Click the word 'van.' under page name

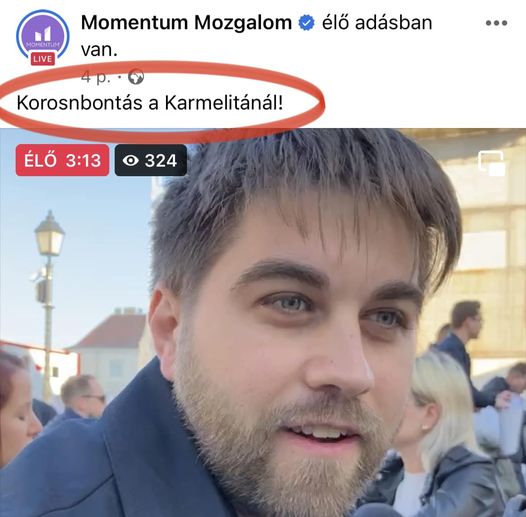click(99, 50)
